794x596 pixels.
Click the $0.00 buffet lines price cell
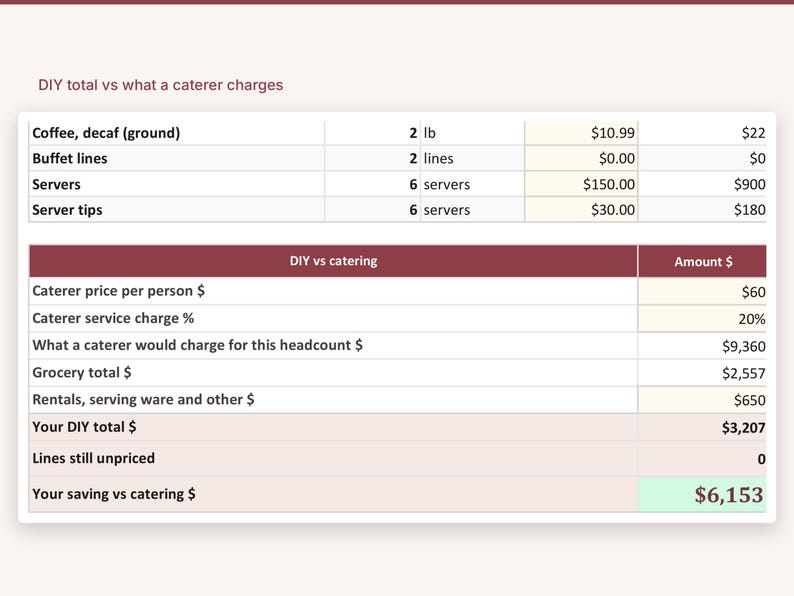[581, 158]
